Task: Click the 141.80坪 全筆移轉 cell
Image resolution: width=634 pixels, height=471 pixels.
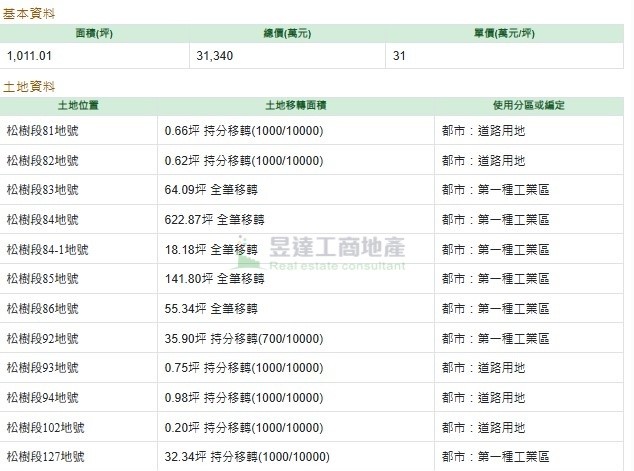Action: pos(296,279)
